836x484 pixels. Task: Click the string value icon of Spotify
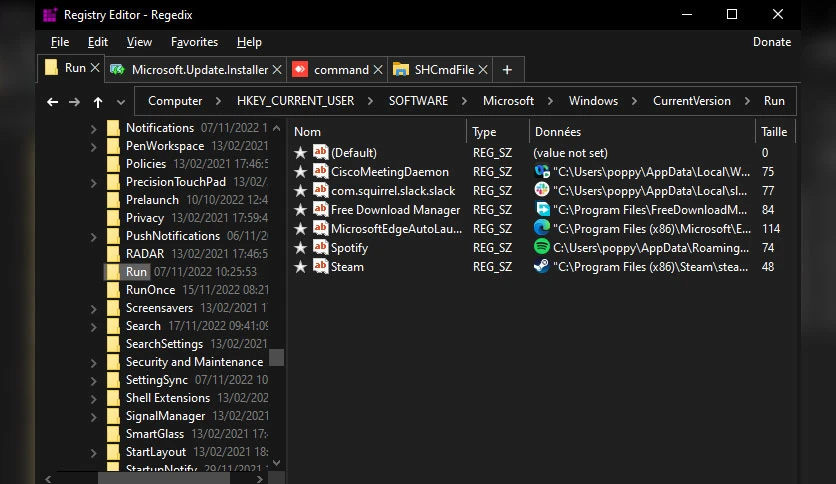click(x=320, y=246)
